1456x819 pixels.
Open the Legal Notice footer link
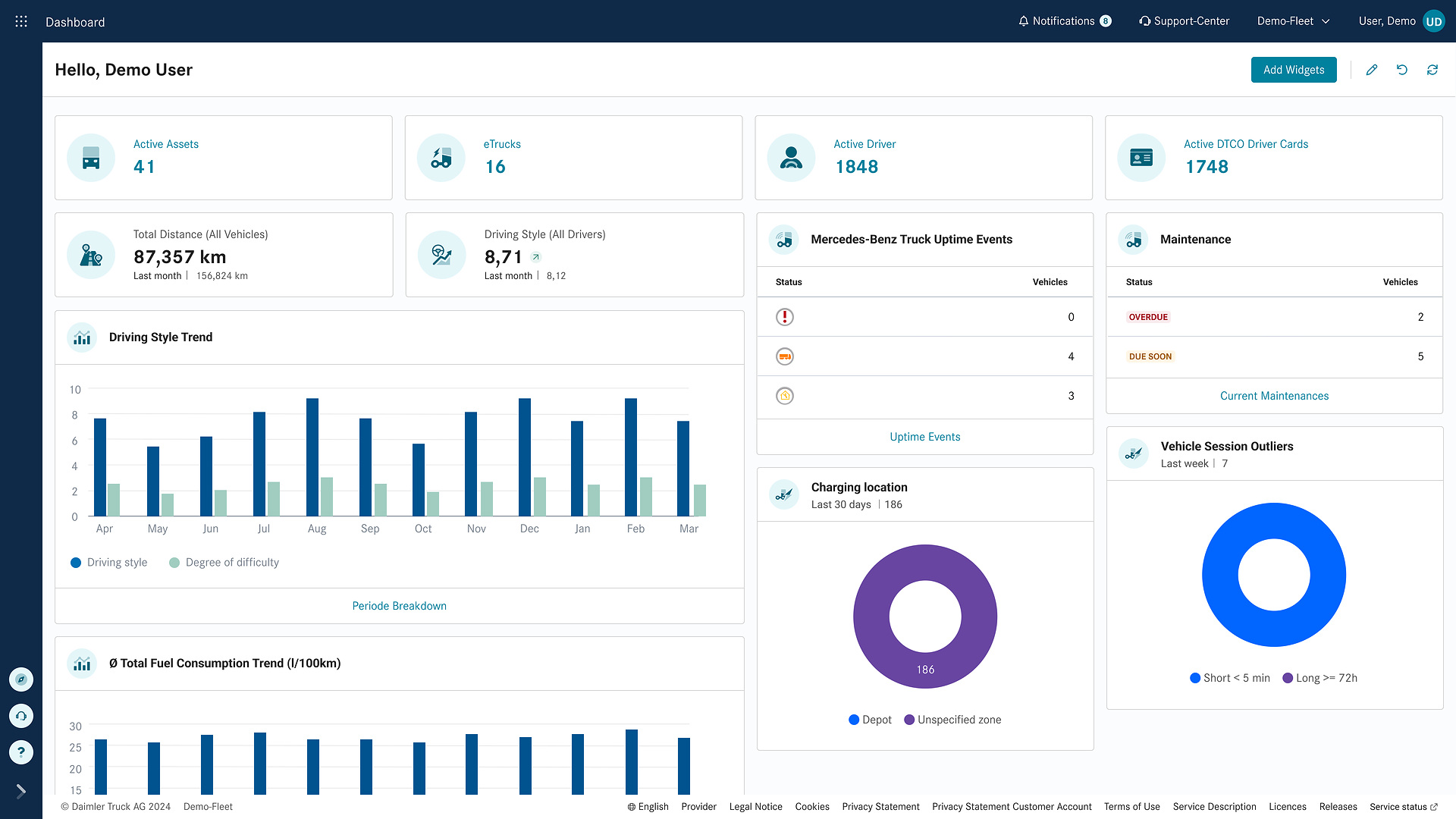click(x=756, y=807)
